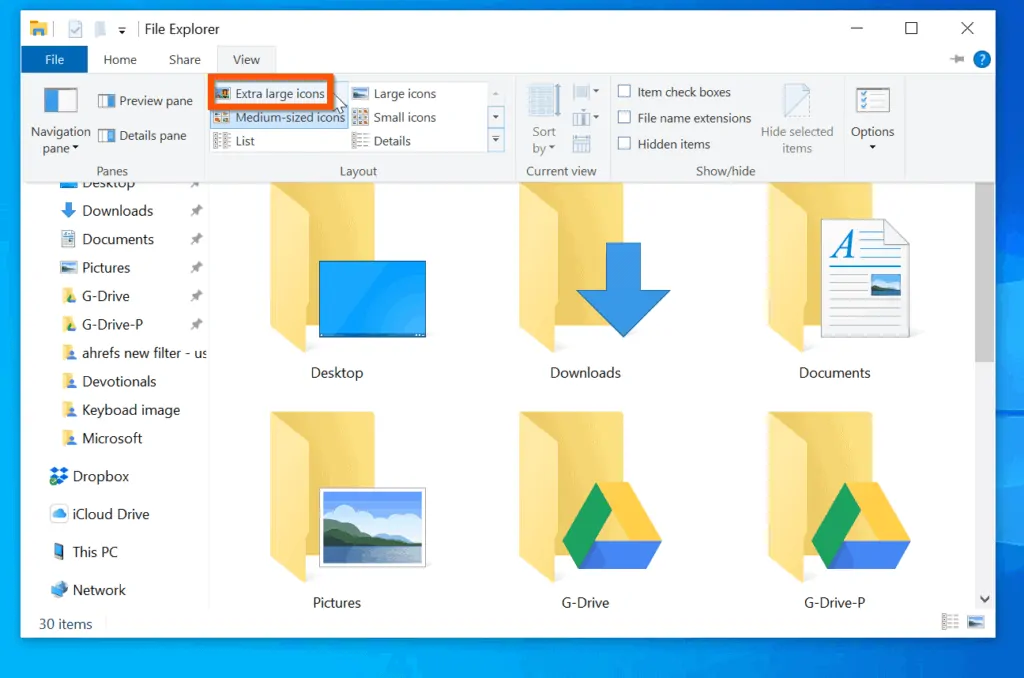Open the File menu tab

54,60
